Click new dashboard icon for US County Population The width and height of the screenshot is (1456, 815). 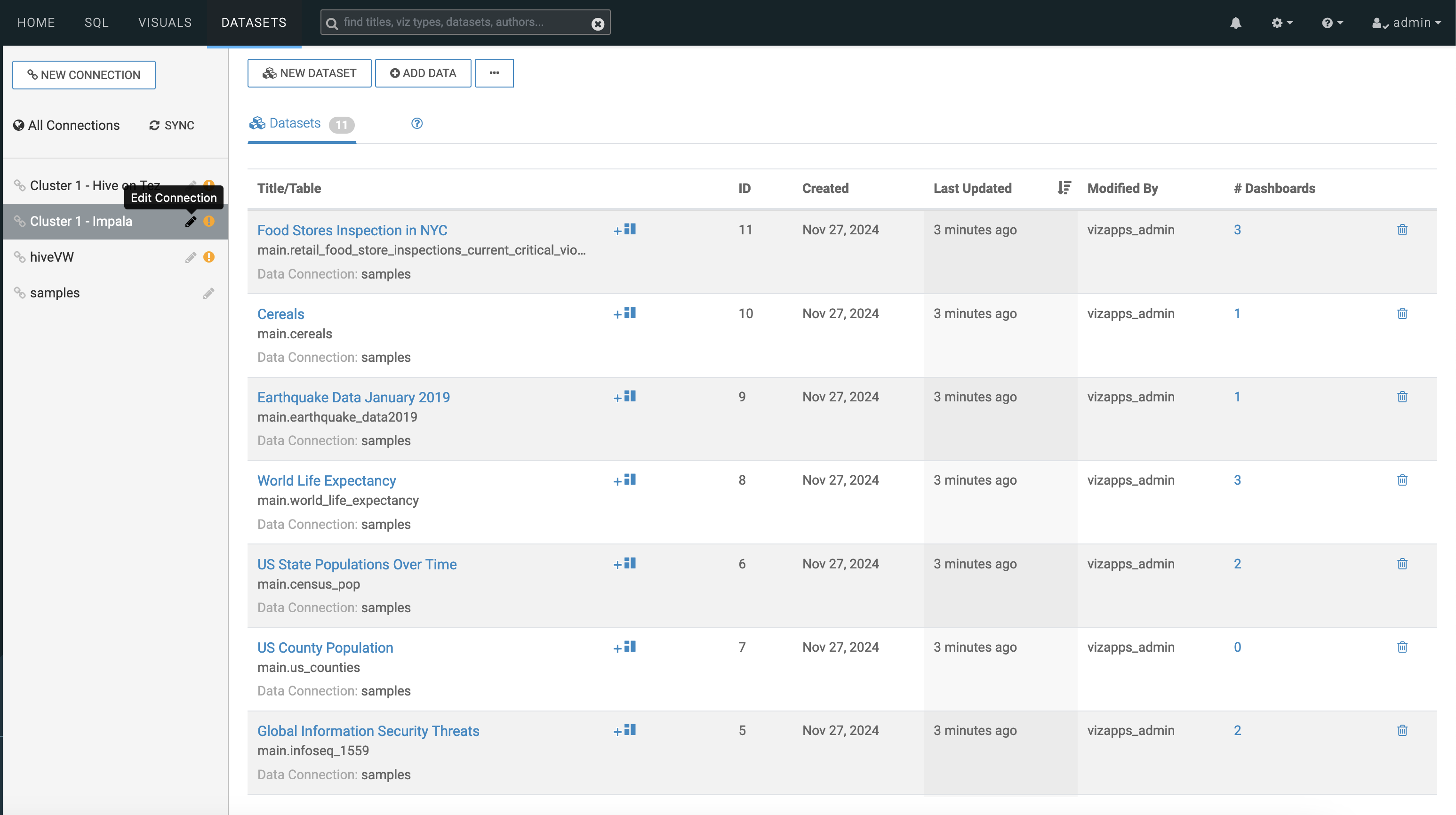[x=624, y=647]
